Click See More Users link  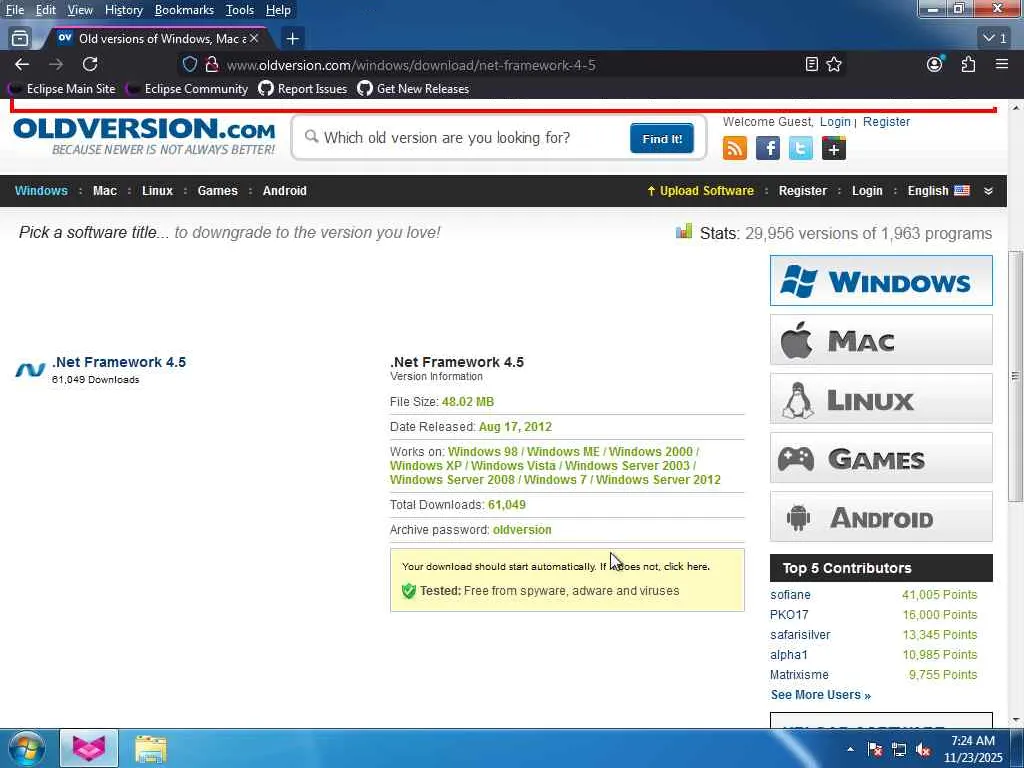tap(821, 695)
